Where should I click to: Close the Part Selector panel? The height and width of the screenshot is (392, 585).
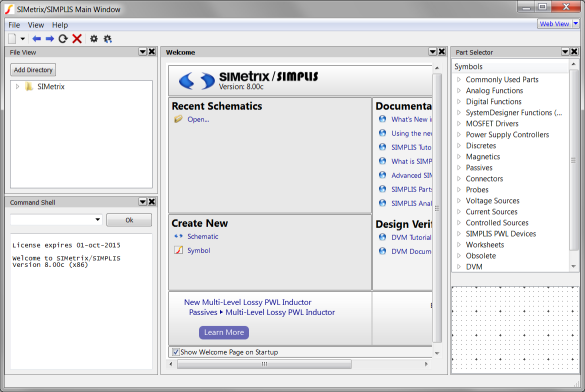pyautogui.click(x=575, y=52)
